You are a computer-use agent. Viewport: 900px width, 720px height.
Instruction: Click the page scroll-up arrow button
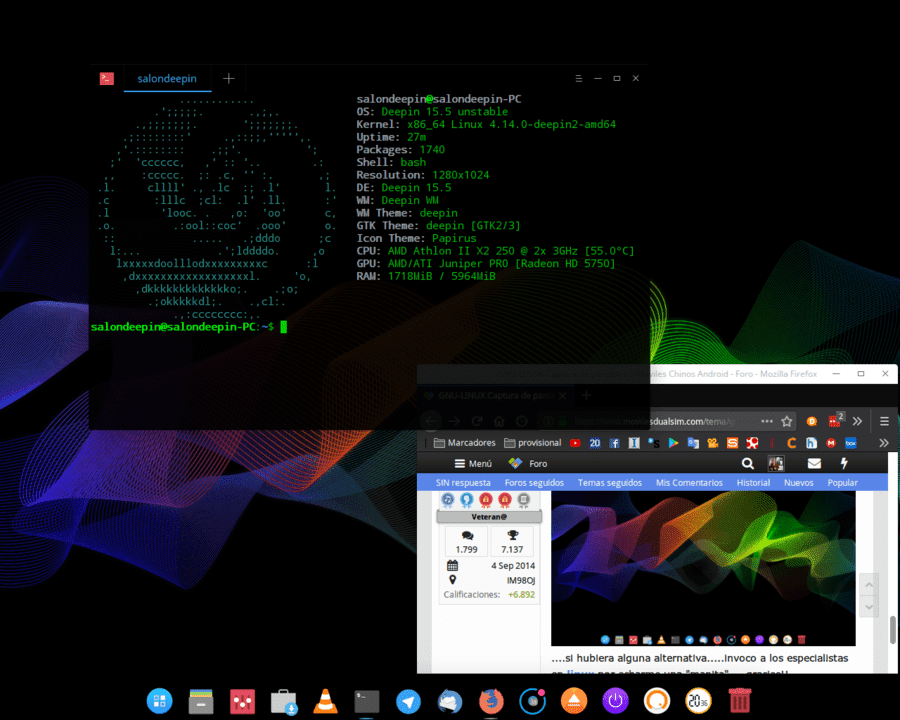[x=869, y=584]
